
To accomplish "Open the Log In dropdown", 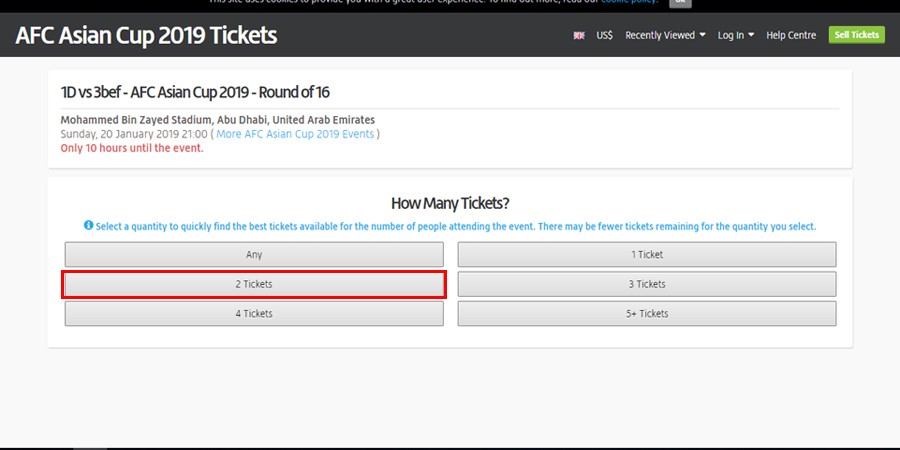I will click(x=736, y=35).
